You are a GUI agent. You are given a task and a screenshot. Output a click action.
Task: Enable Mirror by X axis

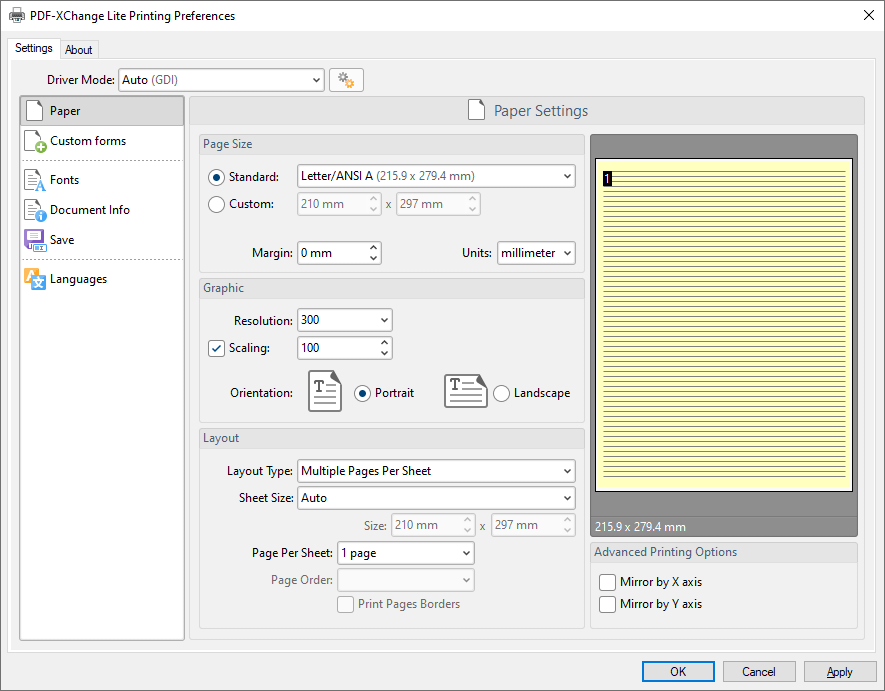pyautogui.click(x=608, y=582)
